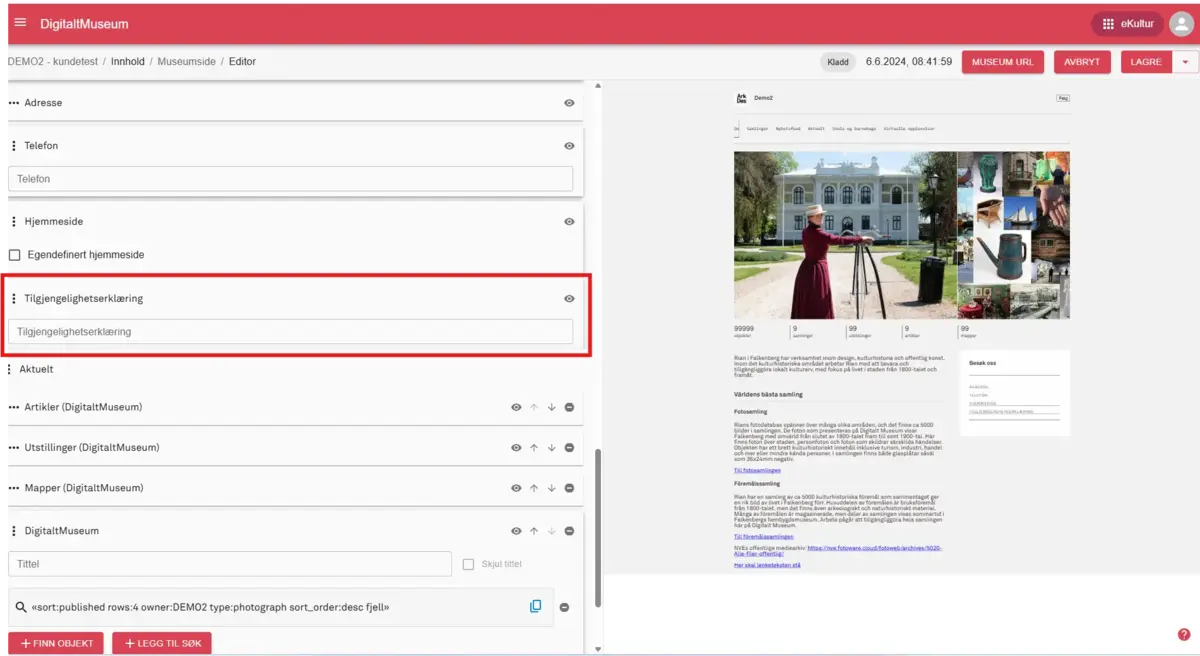The height and width of the screenshot is (656, 1200).
Task: Copy the search query string
Action: coord(535,606)
